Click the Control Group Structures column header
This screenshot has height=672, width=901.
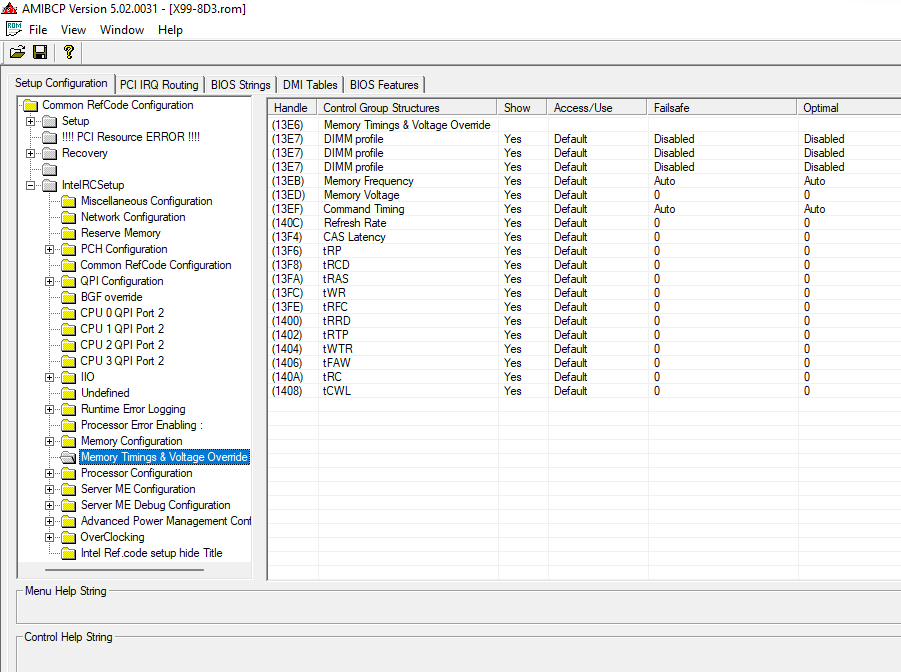[407, 107]
